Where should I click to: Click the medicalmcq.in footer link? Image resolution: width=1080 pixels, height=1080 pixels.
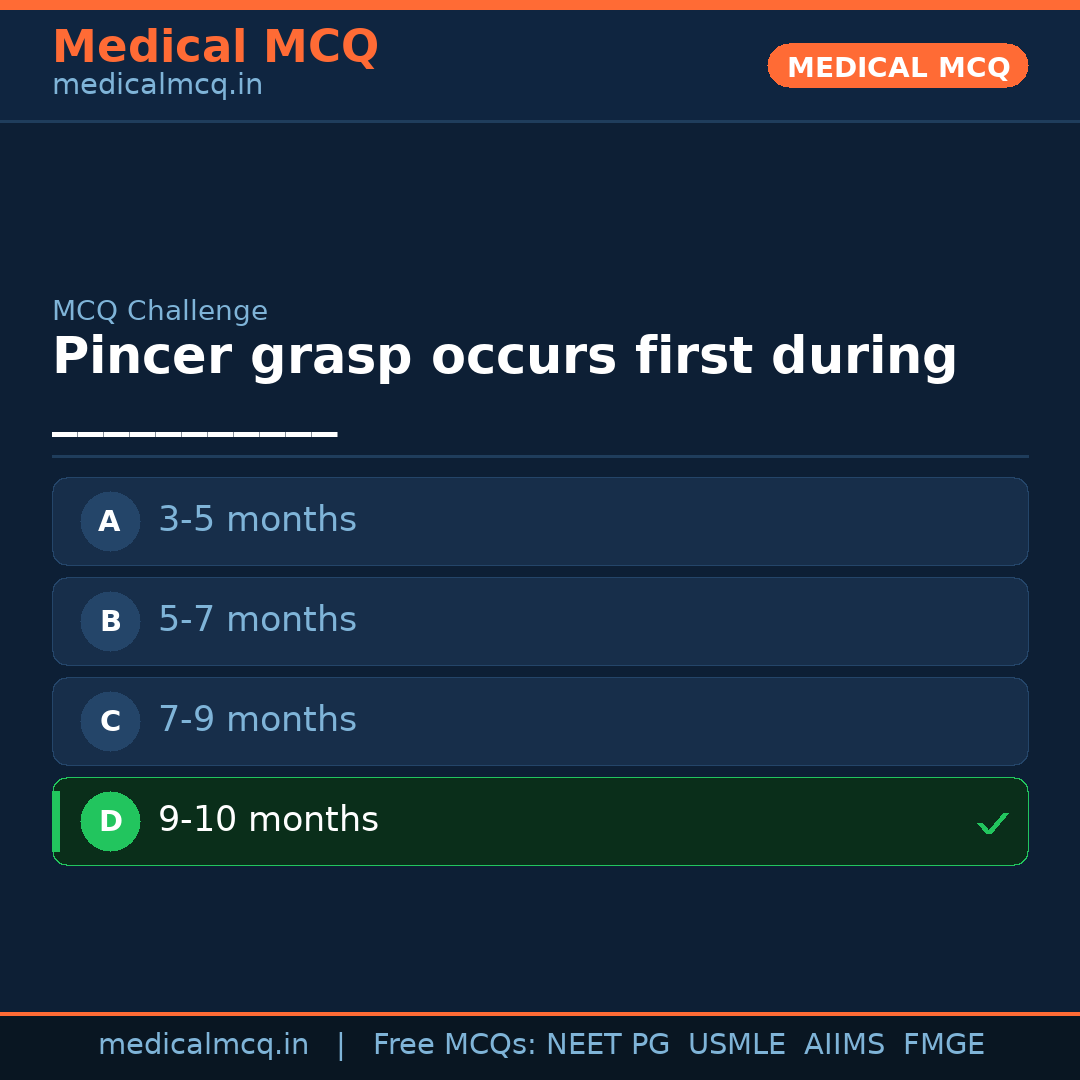click(204, 1043)
